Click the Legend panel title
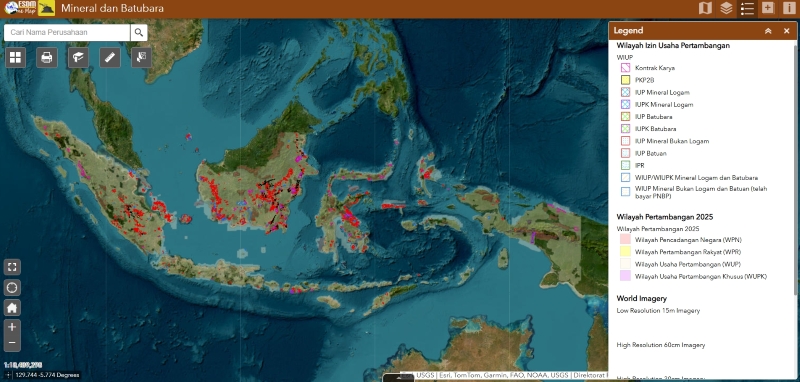Viewport: 800px width, 382px height. (628, 31)
